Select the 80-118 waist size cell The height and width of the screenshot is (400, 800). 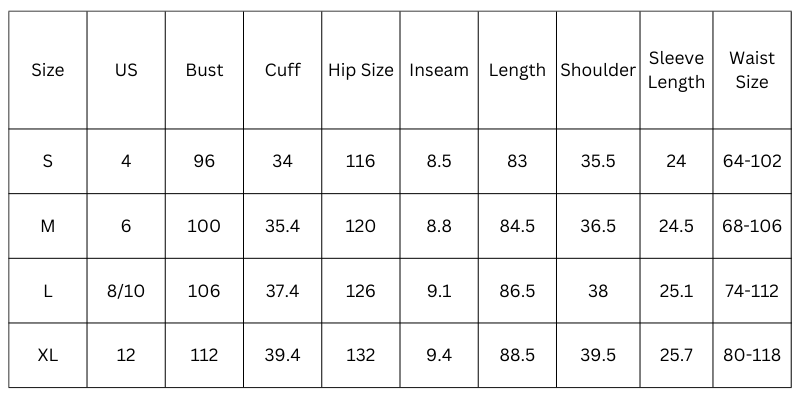click(751, 355)
